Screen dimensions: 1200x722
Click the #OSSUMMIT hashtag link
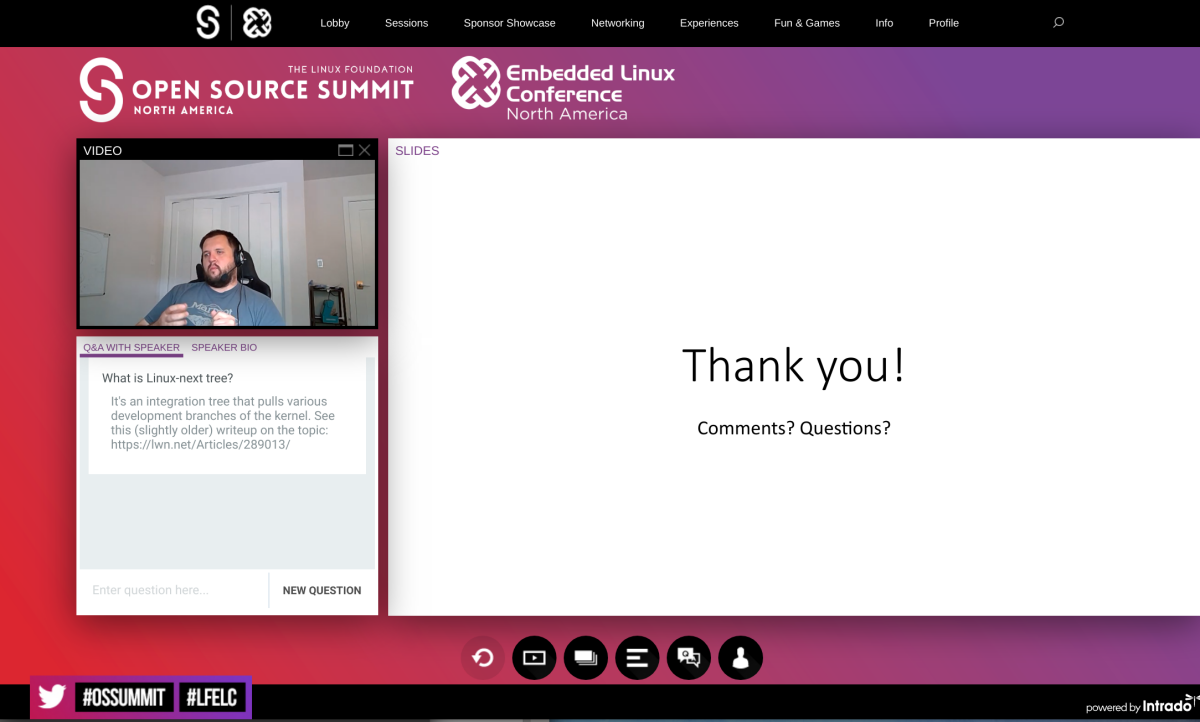tap(124, 697)
